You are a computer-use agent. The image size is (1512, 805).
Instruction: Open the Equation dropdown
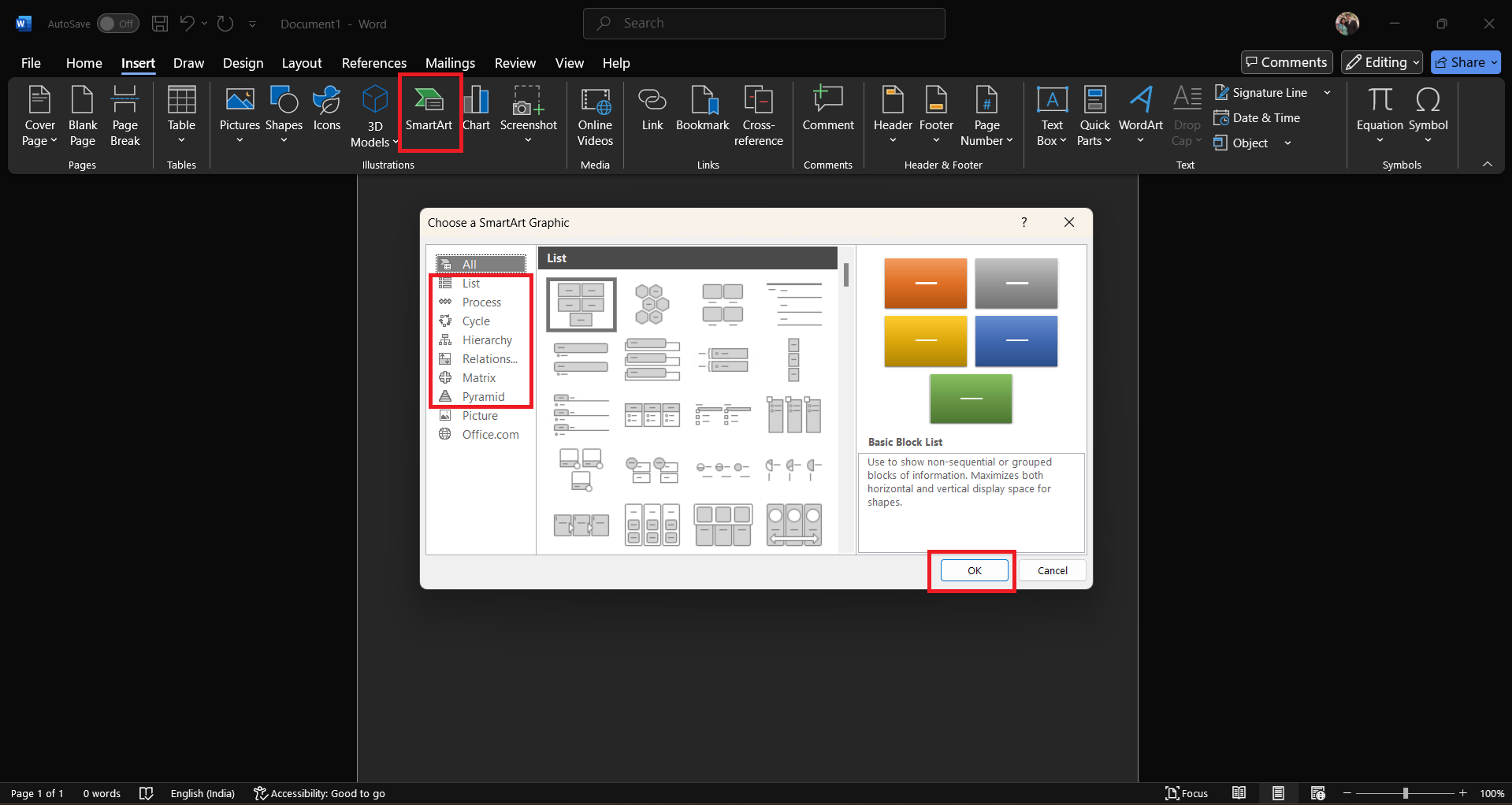coord(1380,117)
